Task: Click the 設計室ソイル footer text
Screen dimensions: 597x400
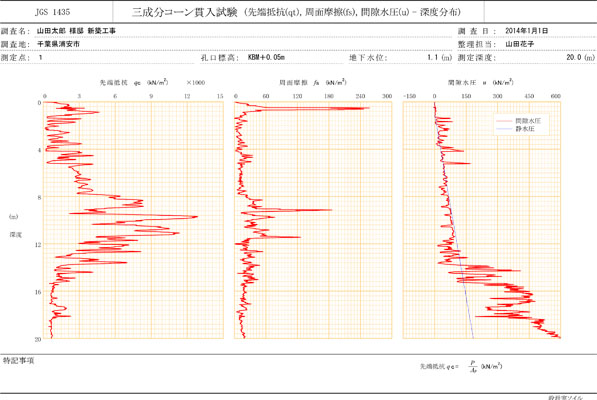Action: pos(565,398)
